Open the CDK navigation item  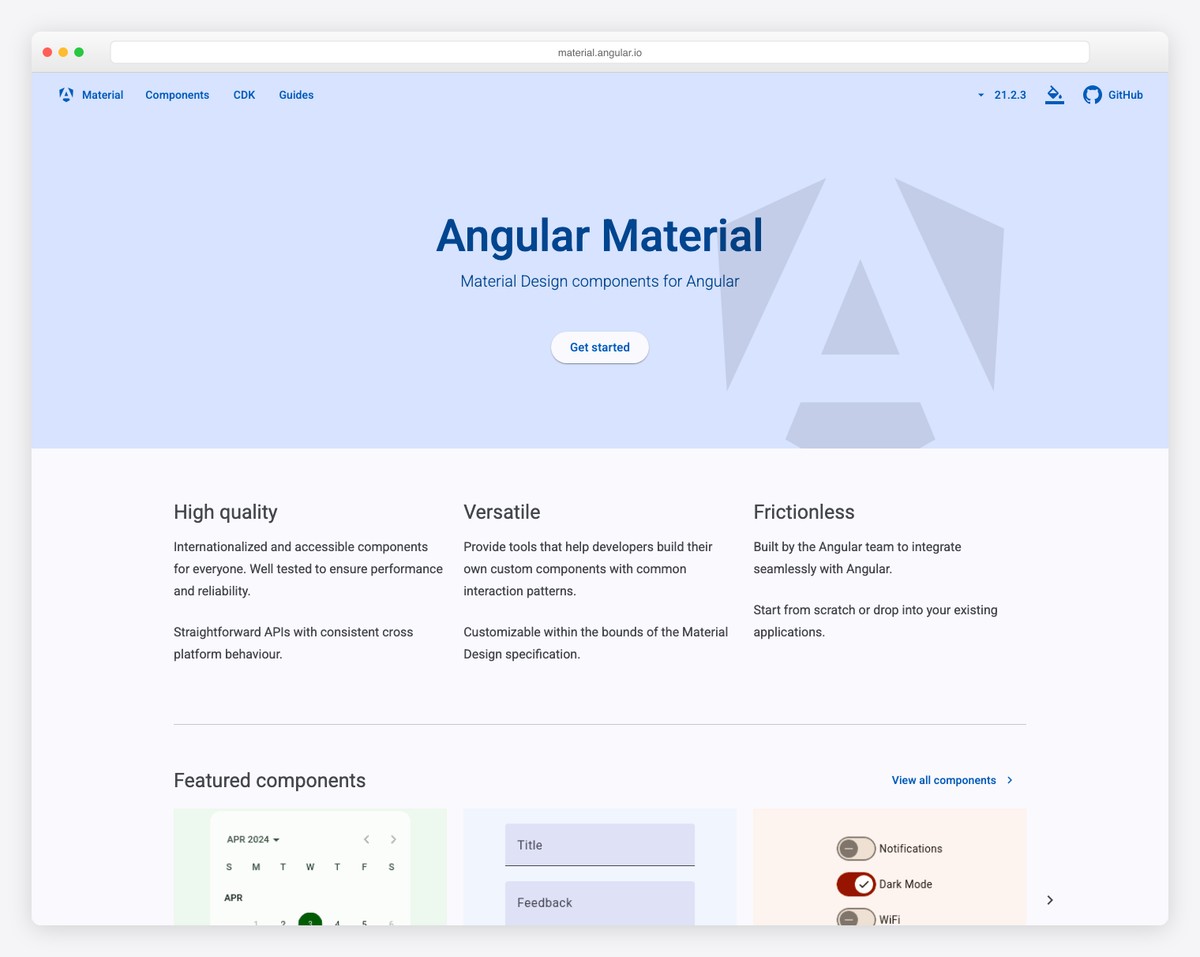[244, 95]
